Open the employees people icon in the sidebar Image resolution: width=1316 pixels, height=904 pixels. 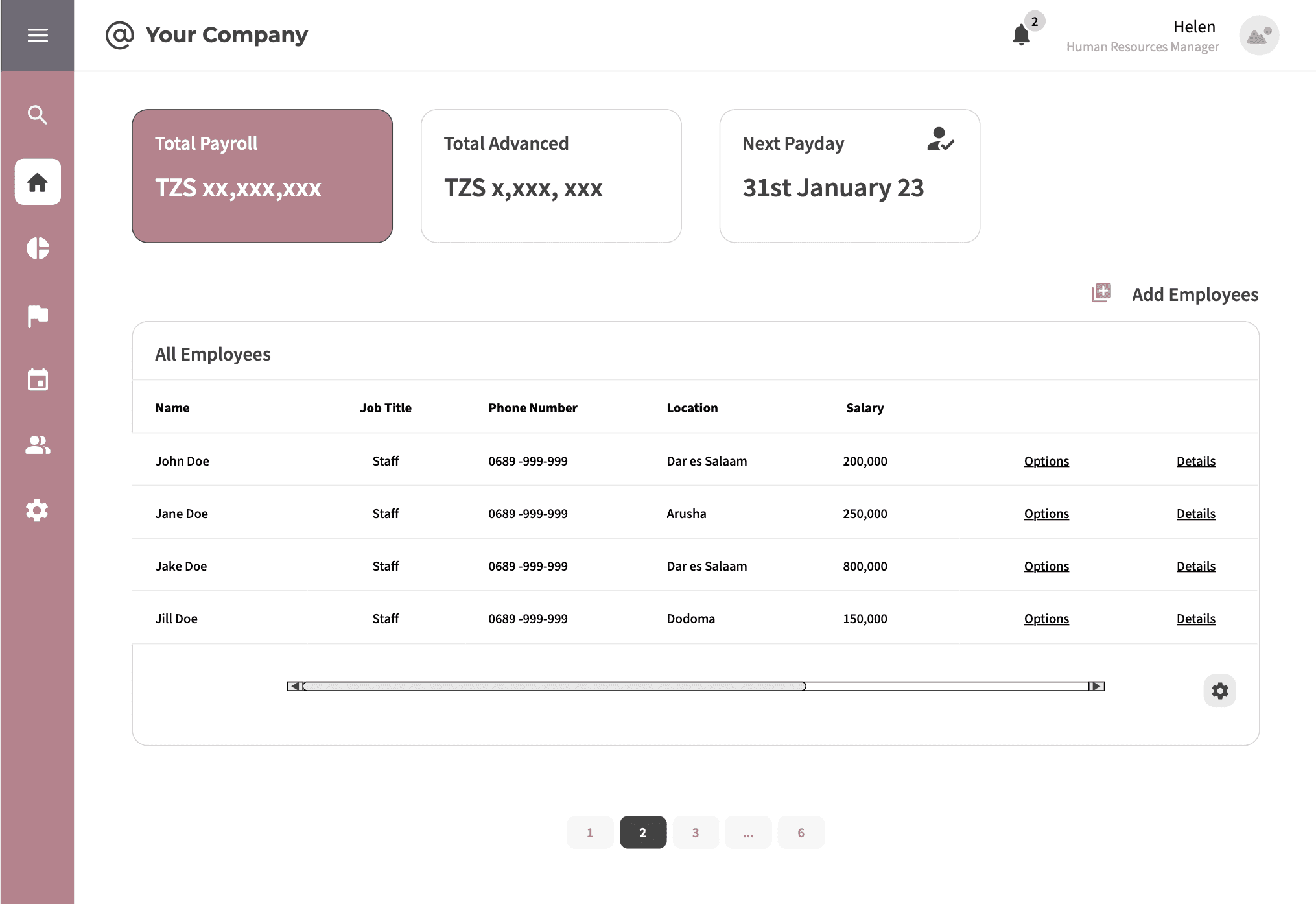[x=37, y=446]
